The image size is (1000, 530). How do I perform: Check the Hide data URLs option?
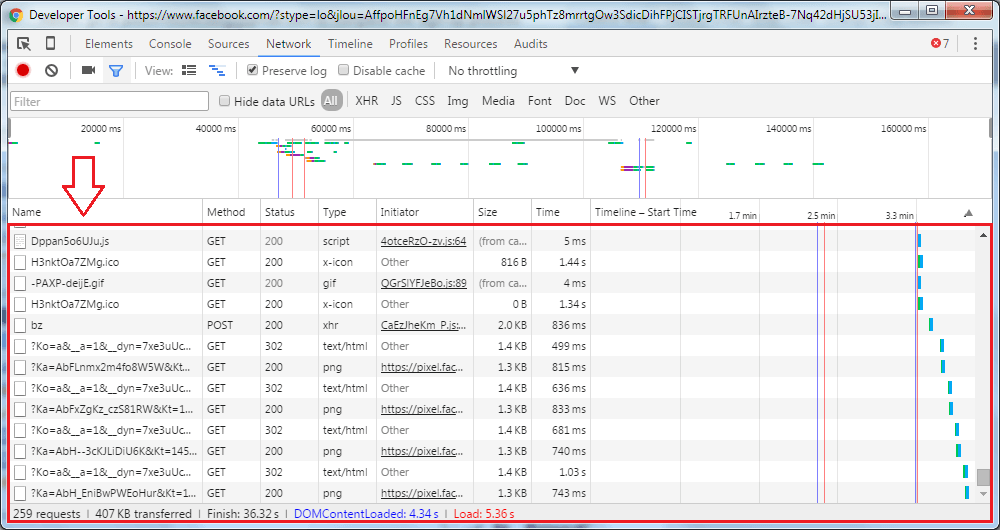coord(225,101)
